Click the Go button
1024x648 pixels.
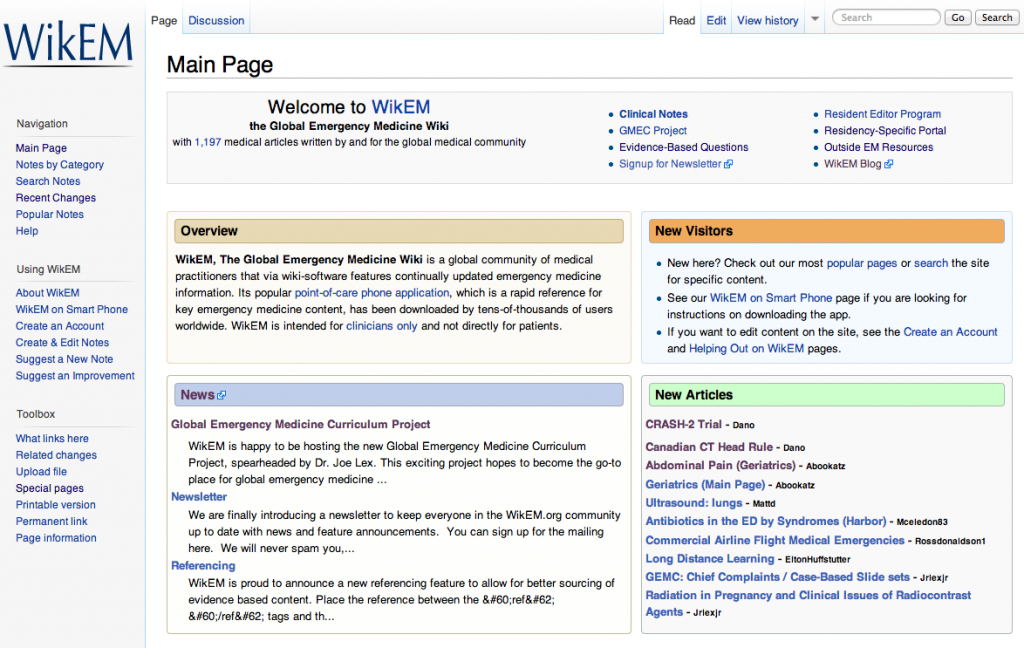957,17
